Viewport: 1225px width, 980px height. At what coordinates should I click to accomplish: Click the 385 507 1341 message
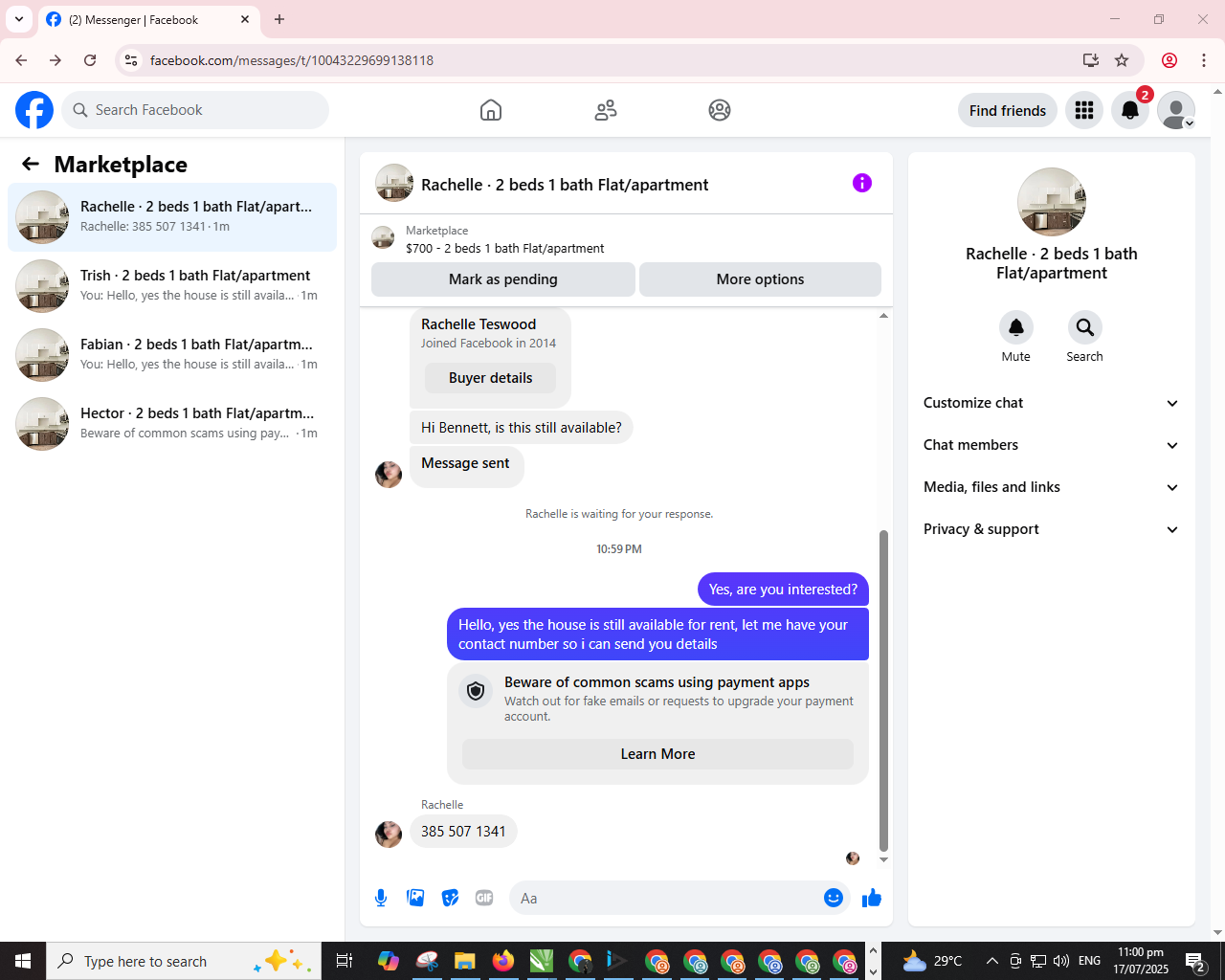(x=463, y=832)
